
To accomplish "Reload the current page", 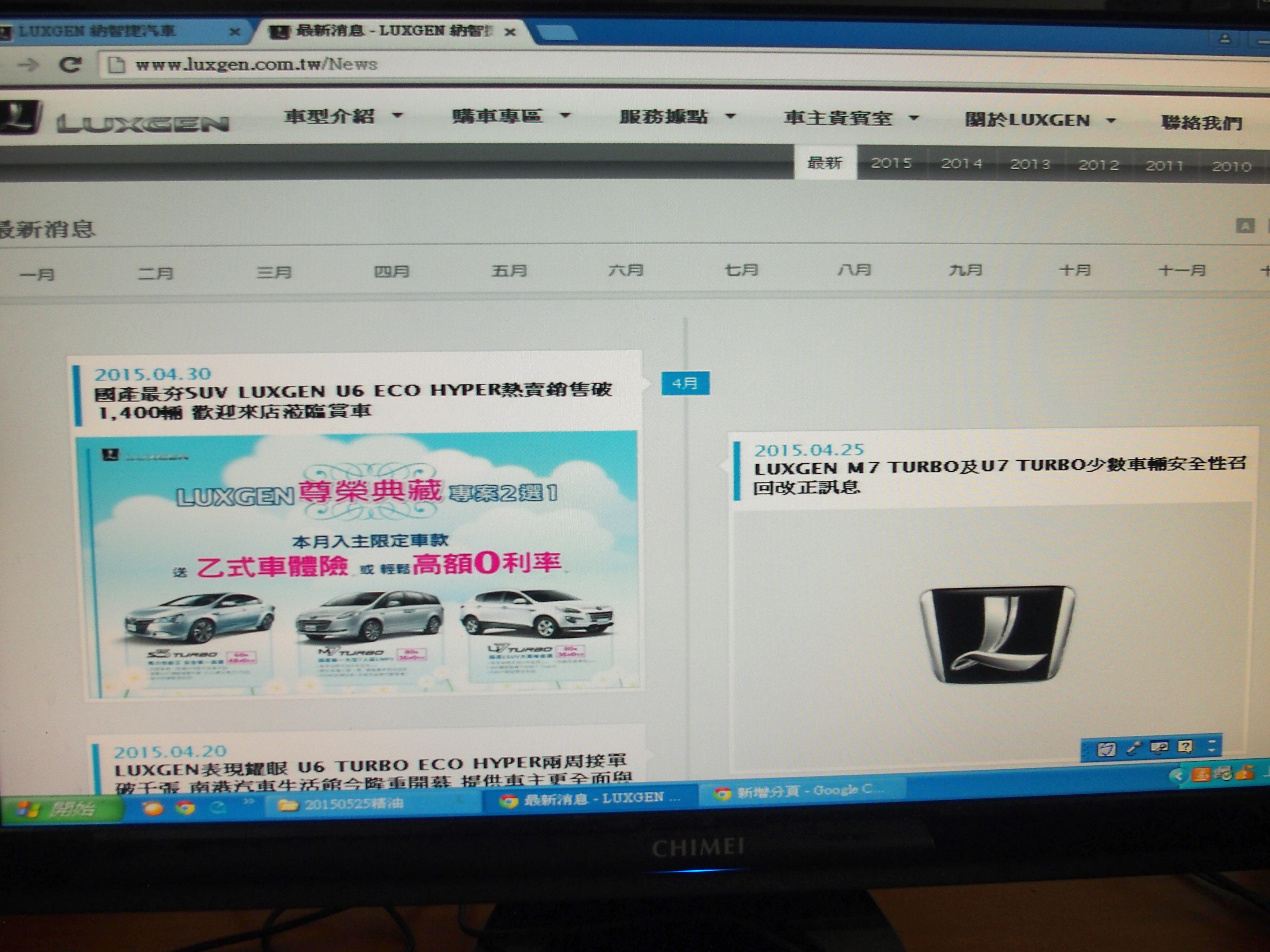I will (70, 64).
